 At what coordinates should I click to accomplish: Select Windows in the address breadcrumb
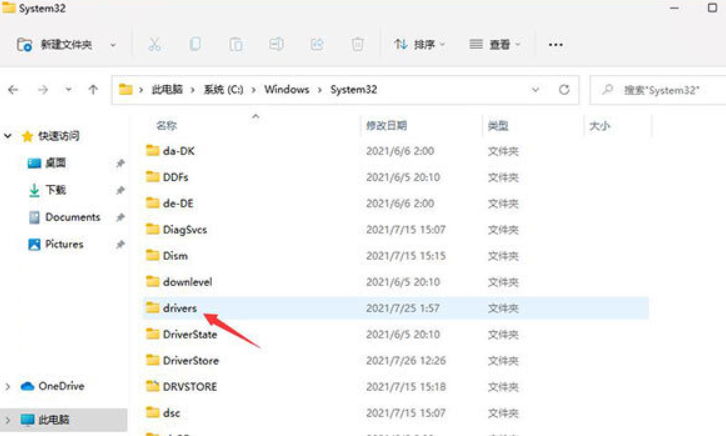pos(287,89)
